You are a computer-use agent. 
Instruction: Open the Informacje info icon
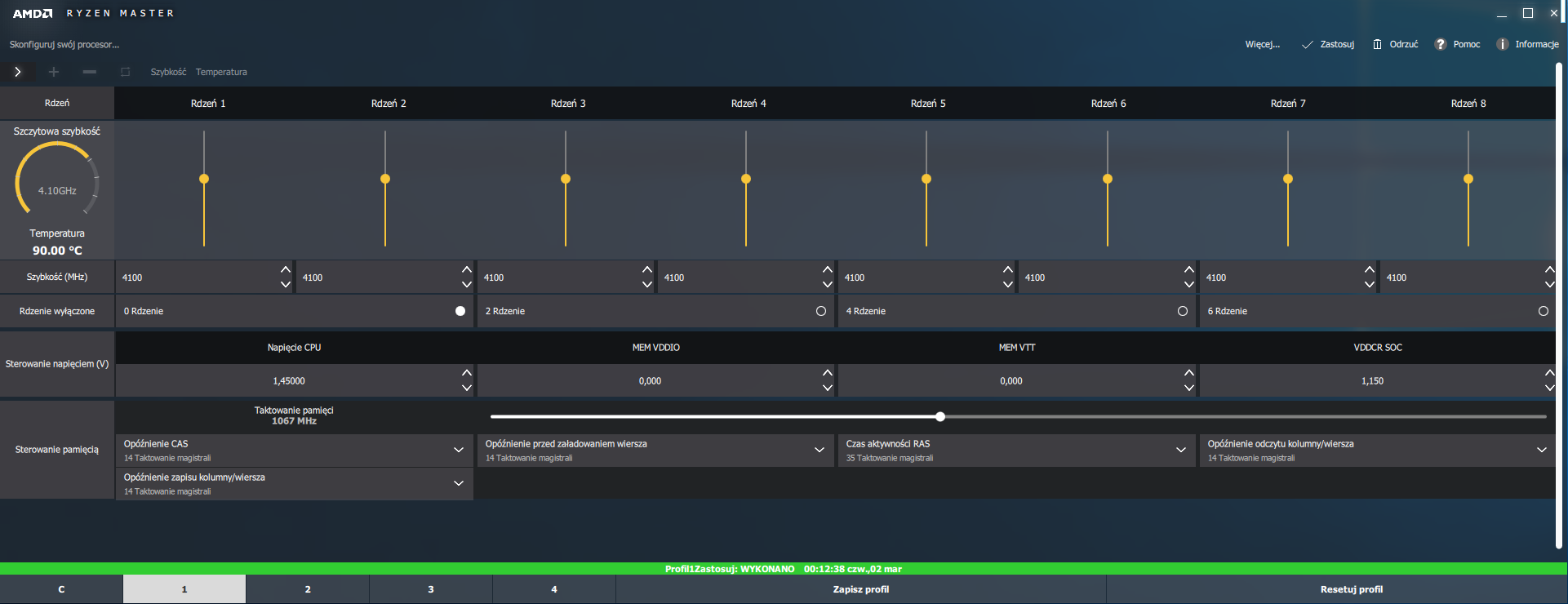1502,44
